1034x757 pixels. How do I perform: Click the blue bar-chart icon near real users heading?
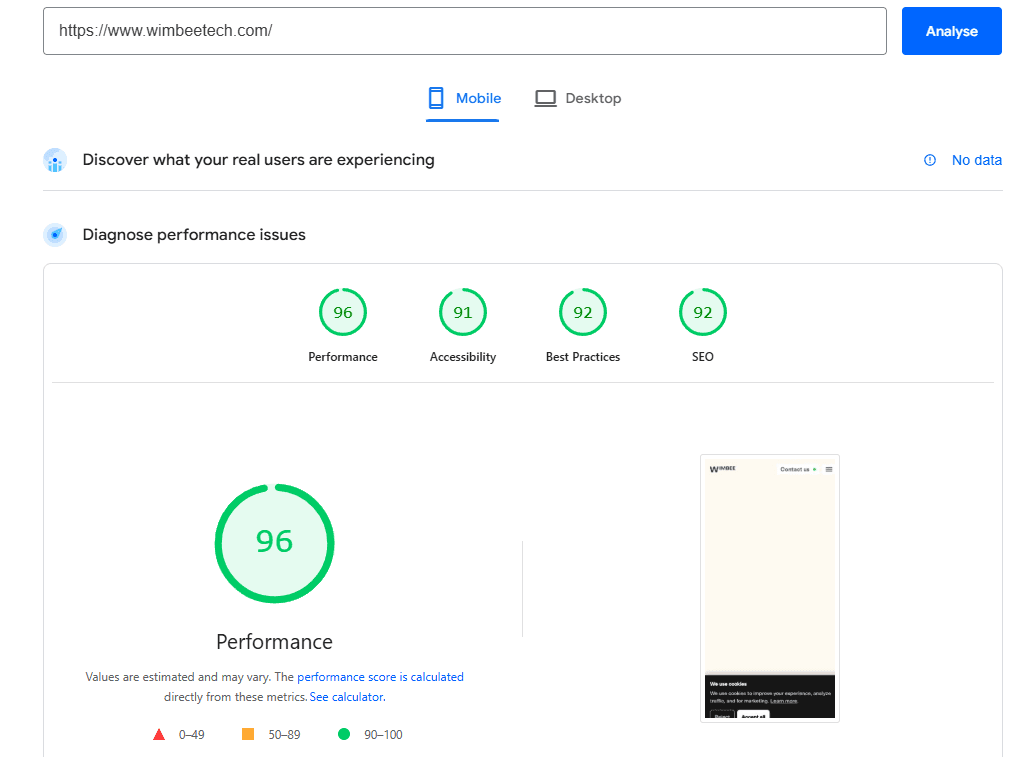[55, 160]
